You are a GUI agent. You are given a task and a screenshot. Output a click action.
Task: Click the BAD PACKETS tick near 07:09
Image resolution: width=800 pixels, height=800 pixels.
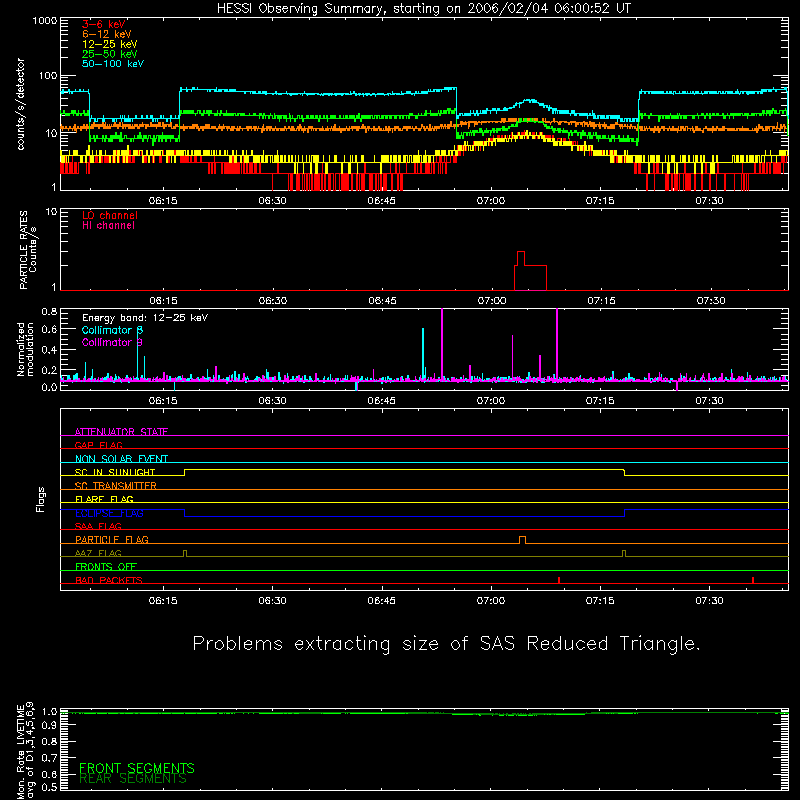559,580
